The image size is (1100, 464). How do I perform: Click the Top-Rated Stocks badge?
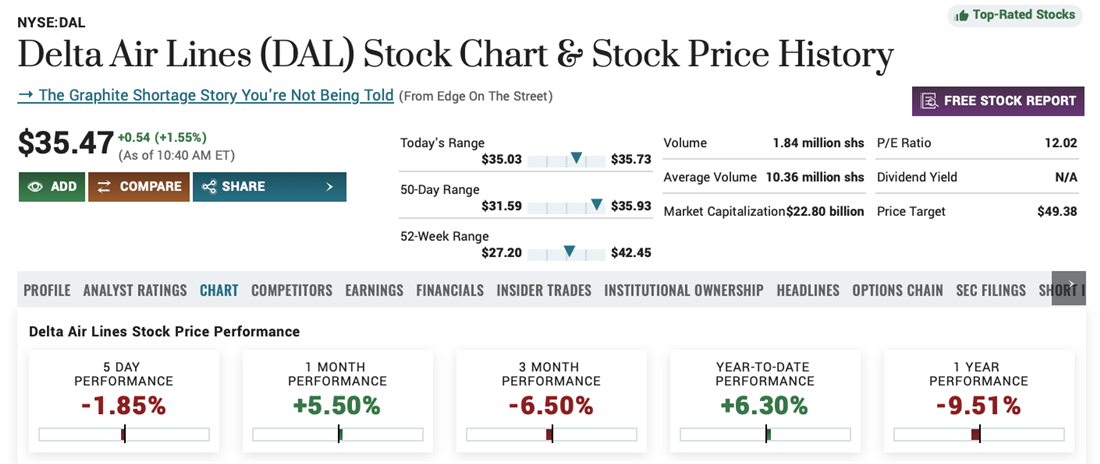(x=1015, y=15)
